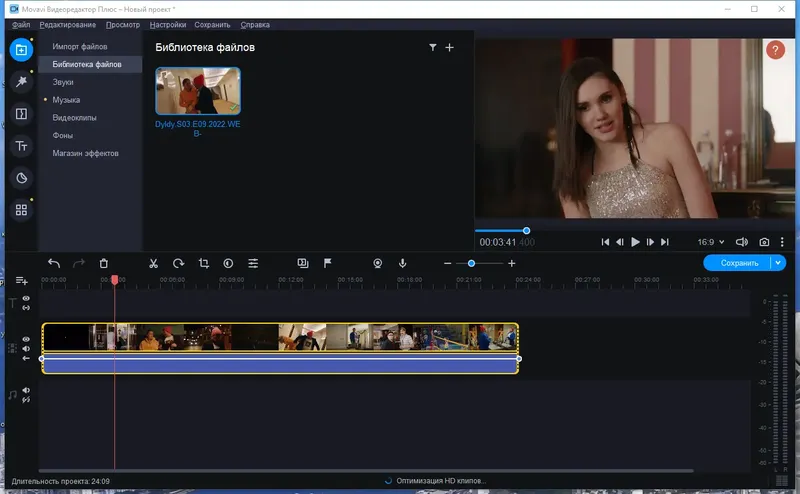Click the Crop tool in timeline toolbar
The width and height of the screenshot is (800, 494).
click(203, 263)
